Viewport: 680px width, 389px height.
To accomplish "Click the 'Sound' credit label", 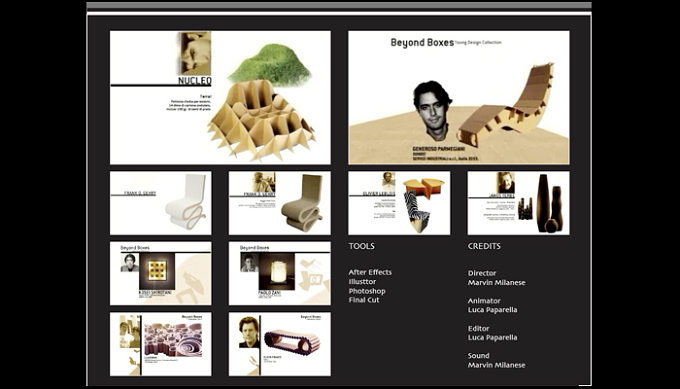I will [x=478, y=356].
